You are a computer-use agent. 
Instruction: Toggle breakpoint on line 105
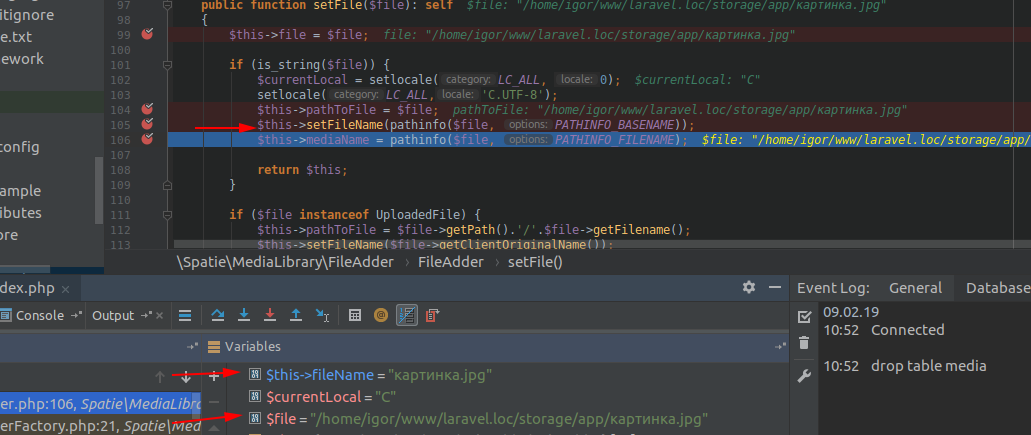tap(147, 124)
